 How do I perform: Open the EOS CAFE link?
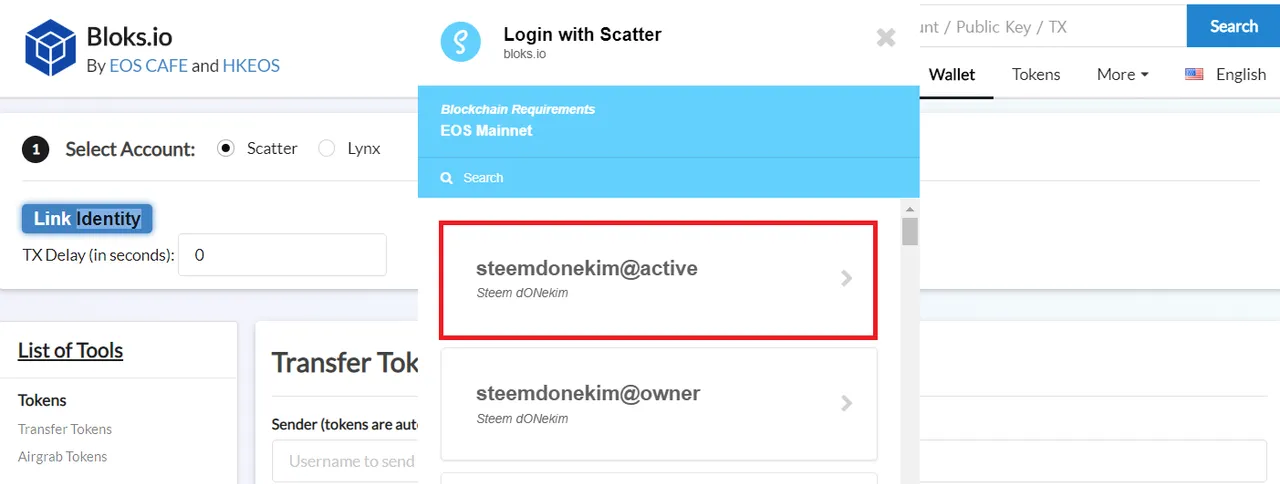click(x=148, y=65)
